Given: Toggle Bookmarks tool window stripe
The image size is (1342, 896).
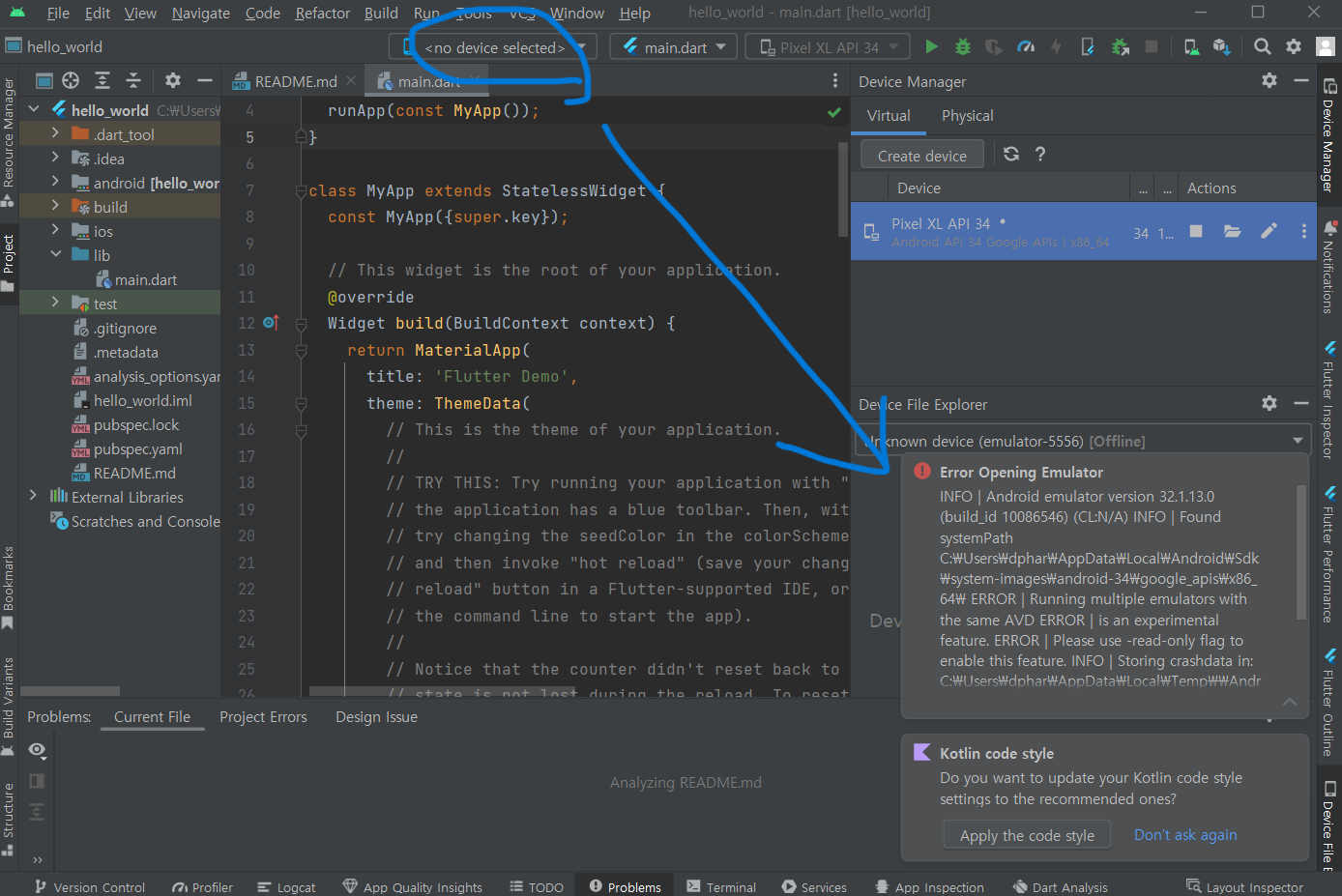Looking at the screenshot, I should [x=9, y=587].
